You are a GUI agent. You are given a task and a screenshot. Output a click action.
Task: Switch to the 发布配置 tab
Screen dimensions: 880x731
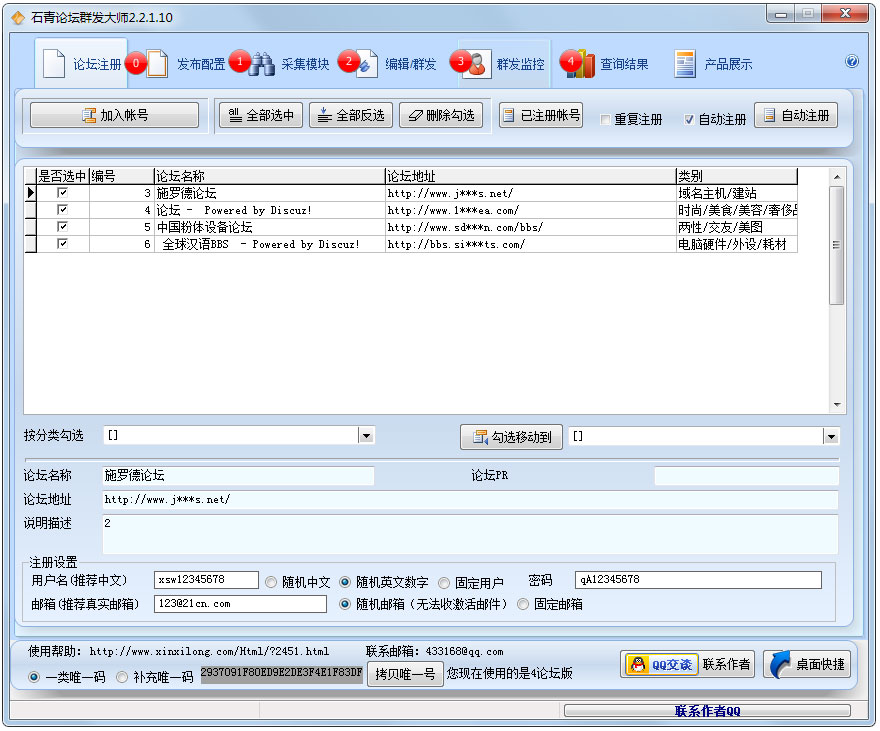187,64
